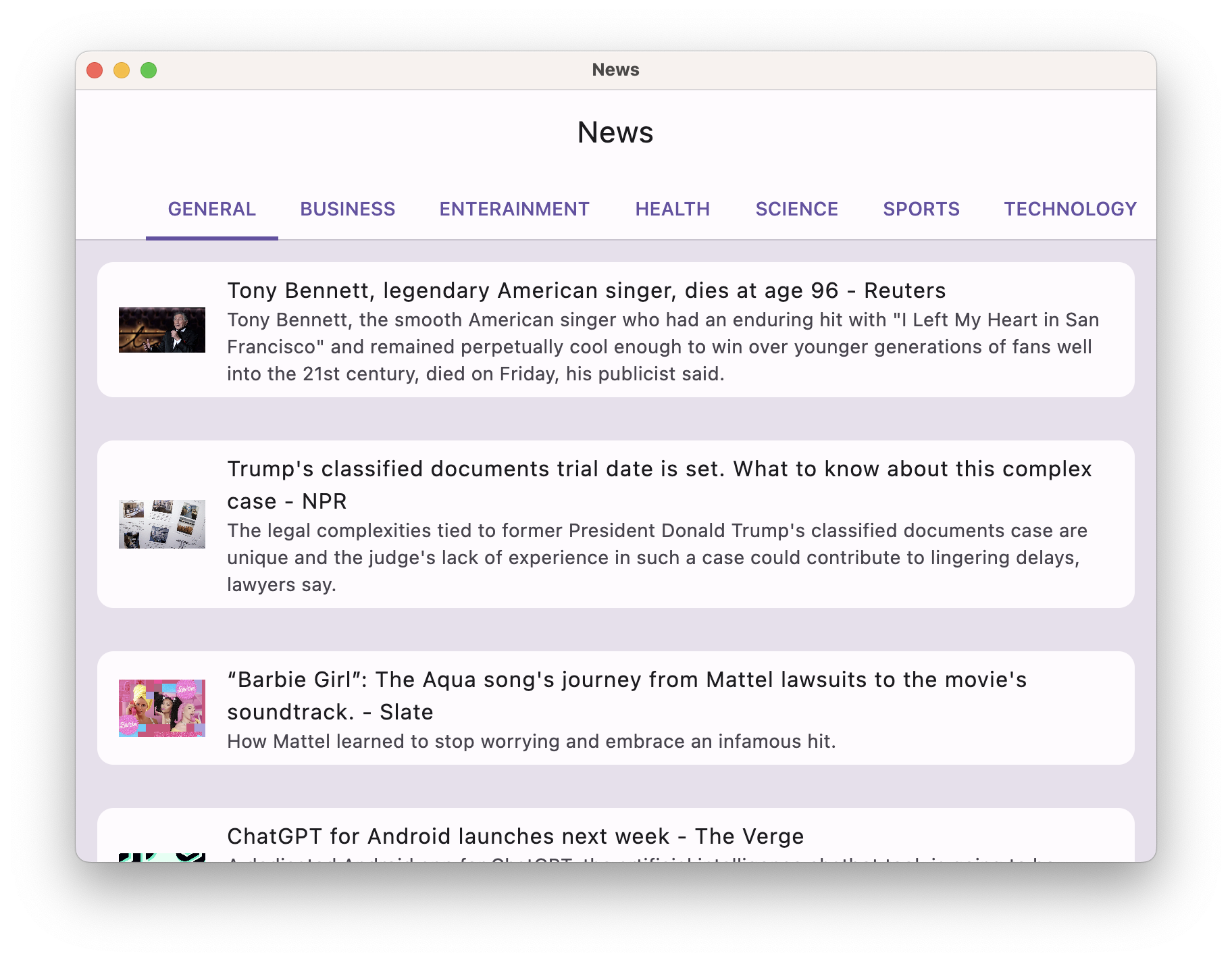Open Tony Bennett Reuters headline
Image resolution: width=1232 pixels, height=962 pixels.
tap(586, 290)
